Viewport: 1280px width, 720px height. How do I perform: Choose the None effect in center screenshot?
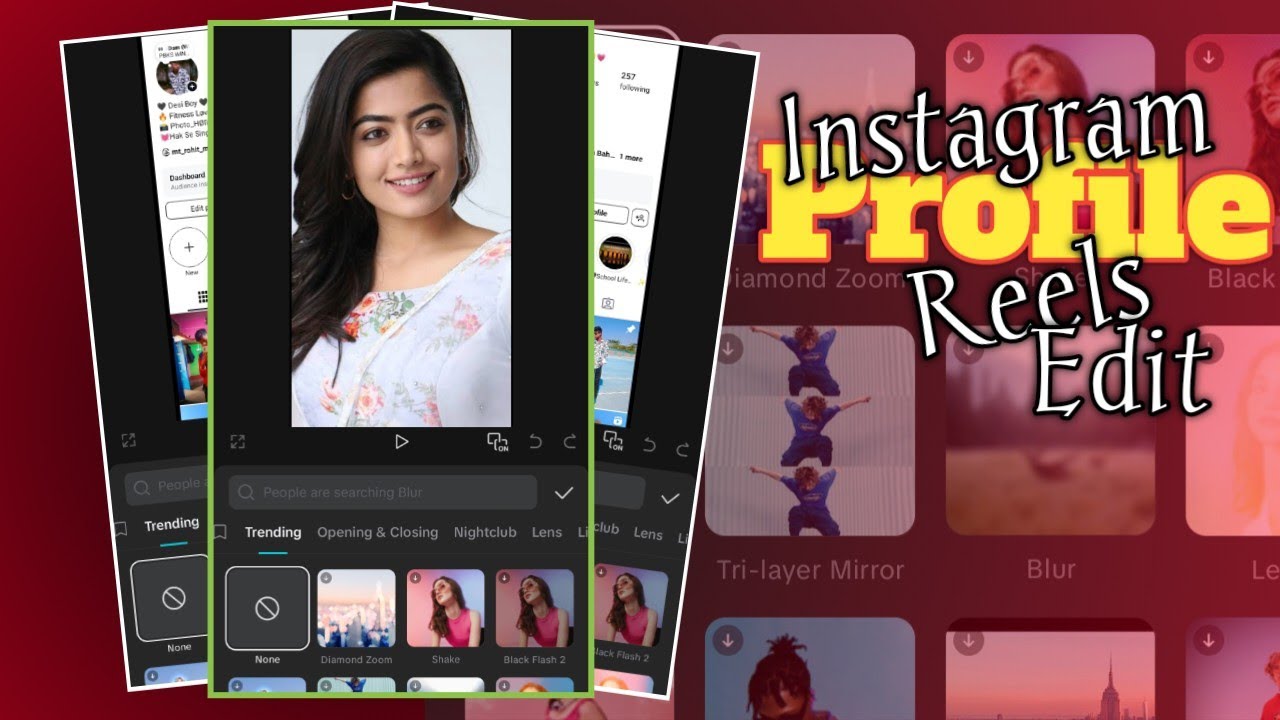pos(267,608)
